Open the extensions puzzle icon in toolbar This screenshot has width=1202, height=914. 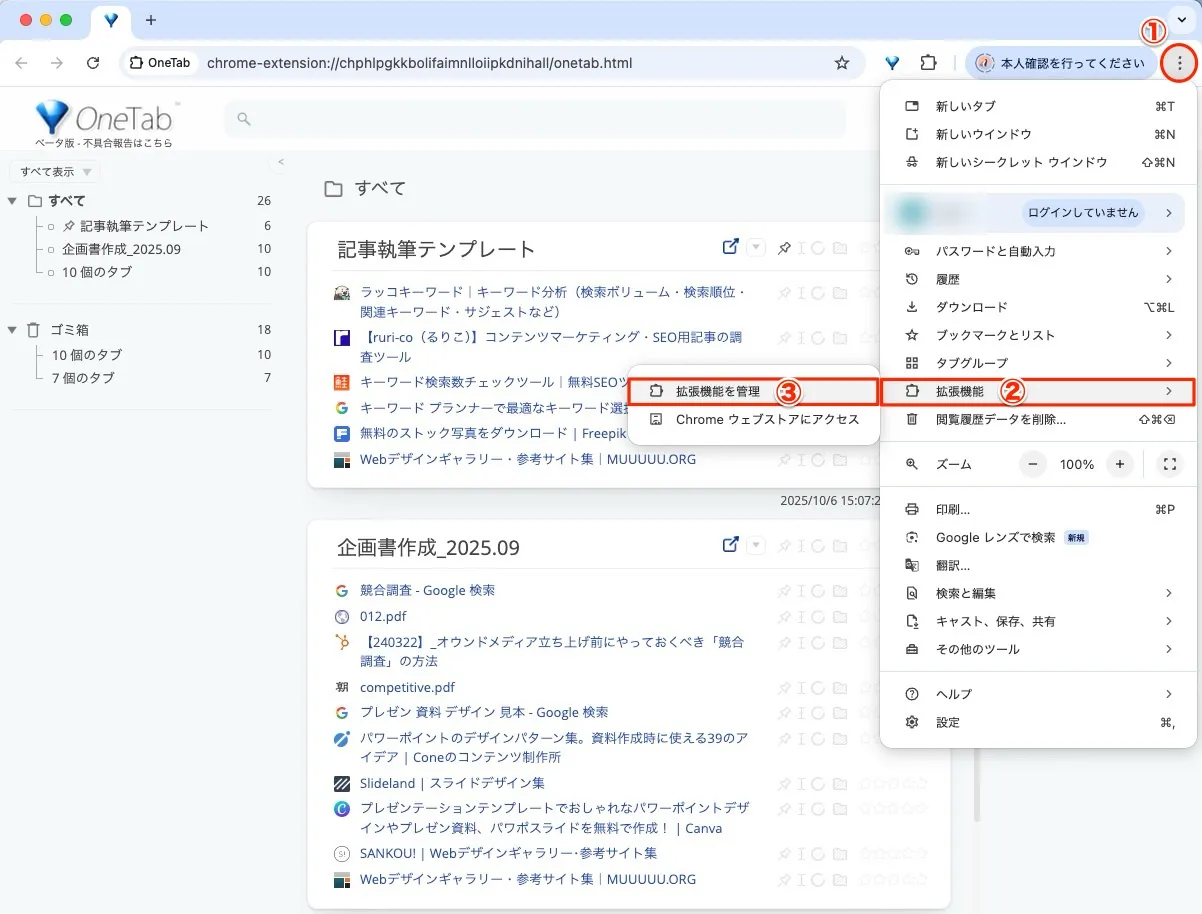928,63
